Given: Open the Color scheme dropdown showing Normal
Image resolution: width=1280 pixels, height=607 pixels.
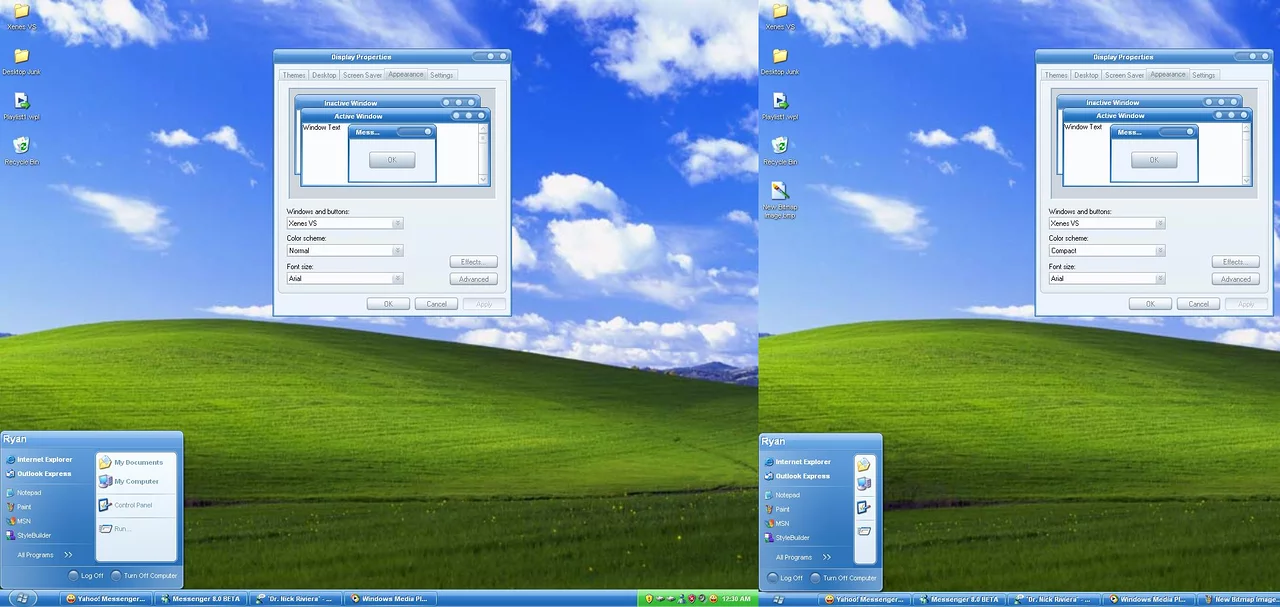Looking at the screenshot, I should point(345,251).
